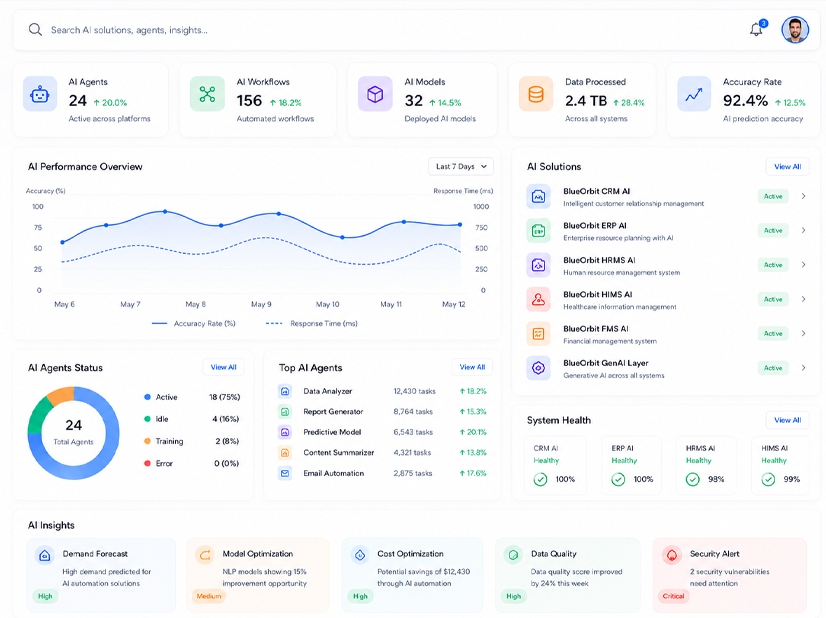Click View All in AI Solutions
This screenshot has height=618, width=826.
[788, 166]
